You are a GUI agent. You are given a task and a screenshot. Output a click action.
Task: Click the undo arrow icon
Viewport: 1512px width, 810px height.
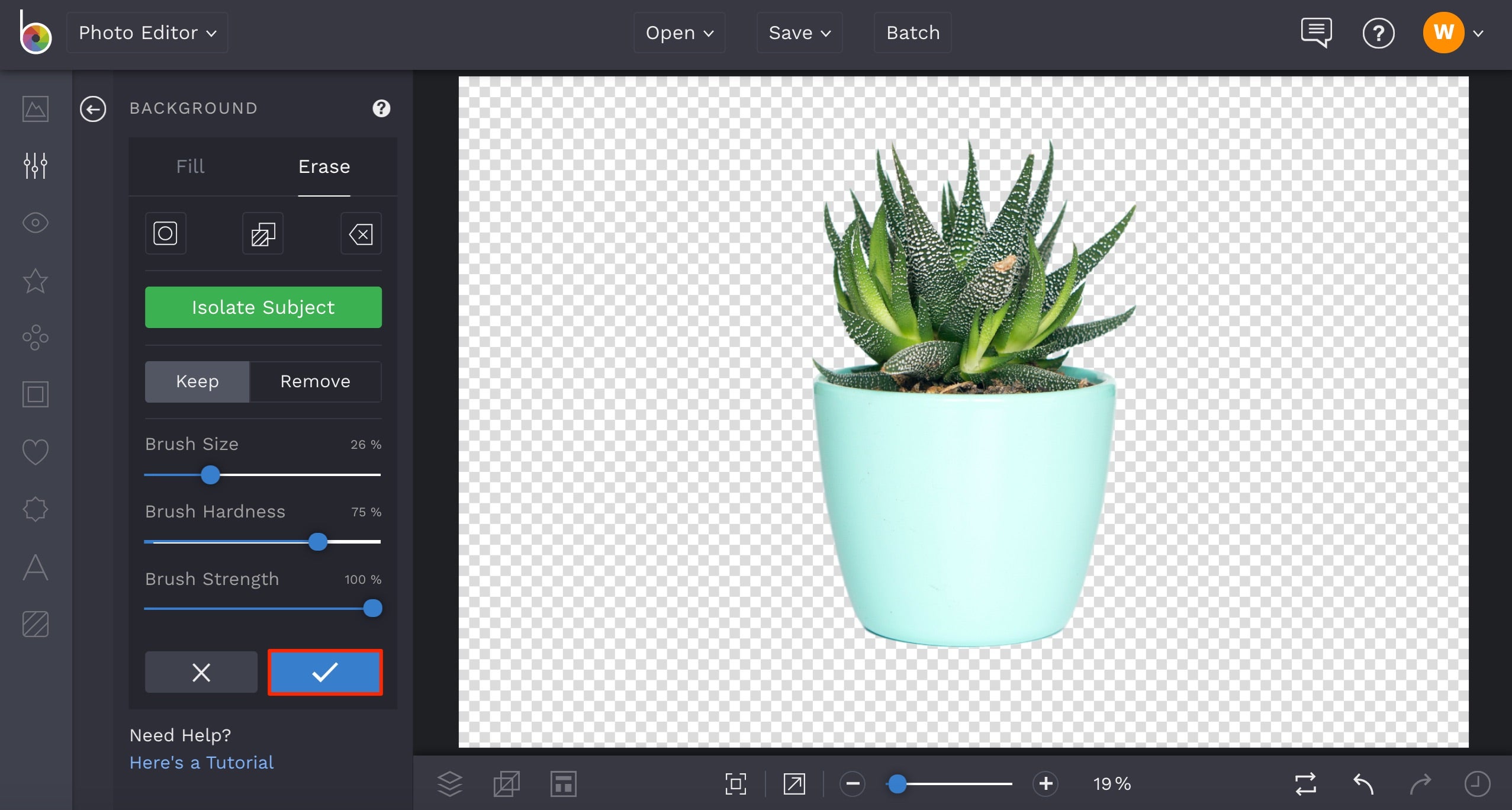1363,783
